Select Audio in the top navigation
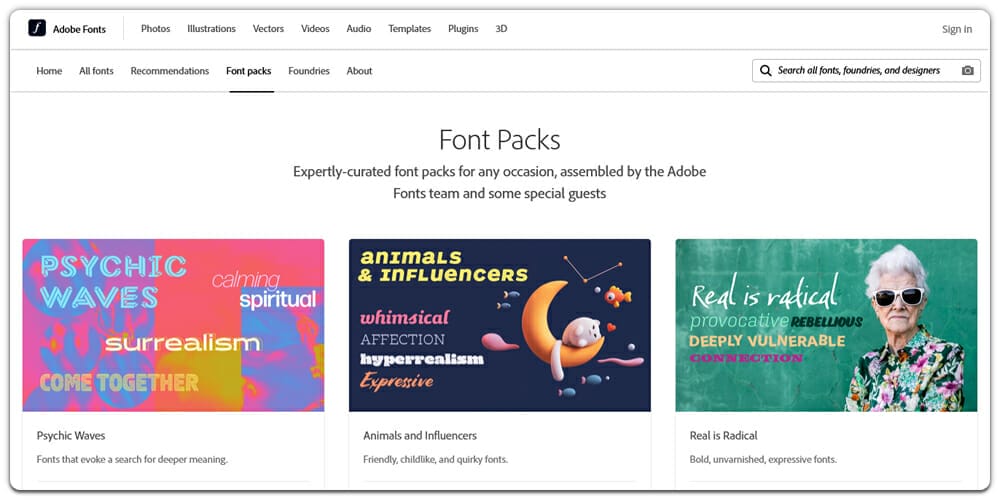This screenshot has width=1000, height=500. [x=359, y=29]
